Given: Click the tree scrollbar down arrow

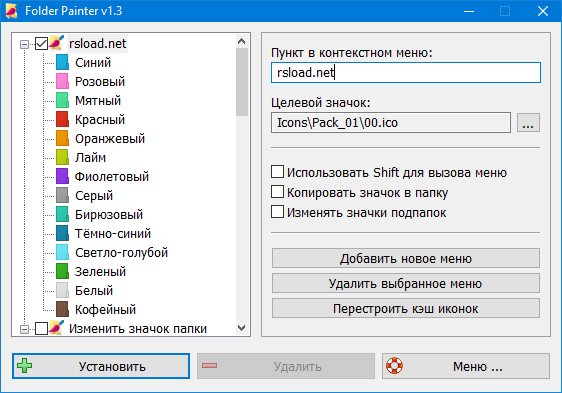Looking at the screenshot, I should tap(242, 328).
